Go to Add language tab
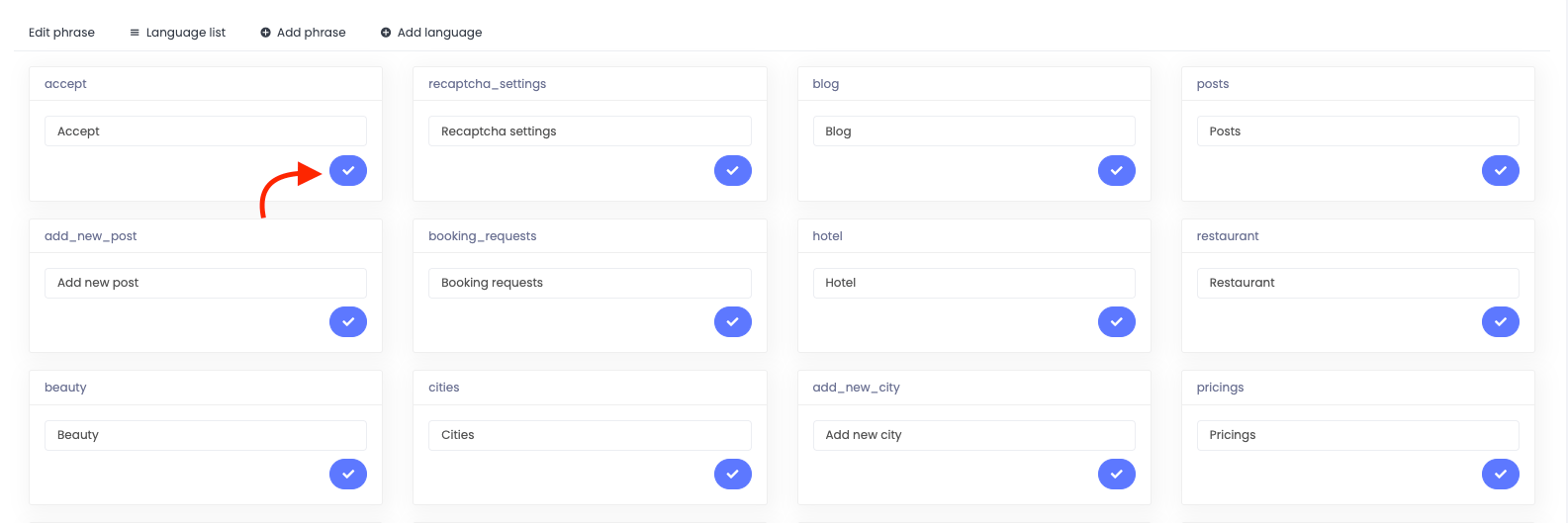This screenshot has height=523, width=1568. [431, 33]
